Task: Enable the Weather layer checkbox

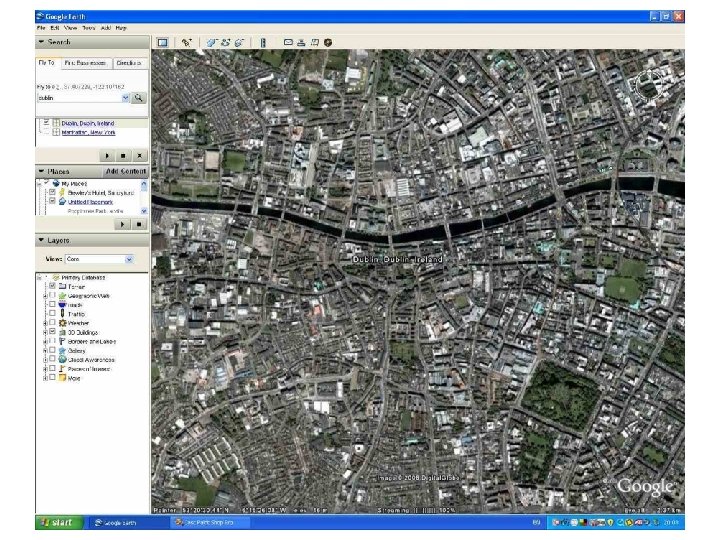Action: 52,322
